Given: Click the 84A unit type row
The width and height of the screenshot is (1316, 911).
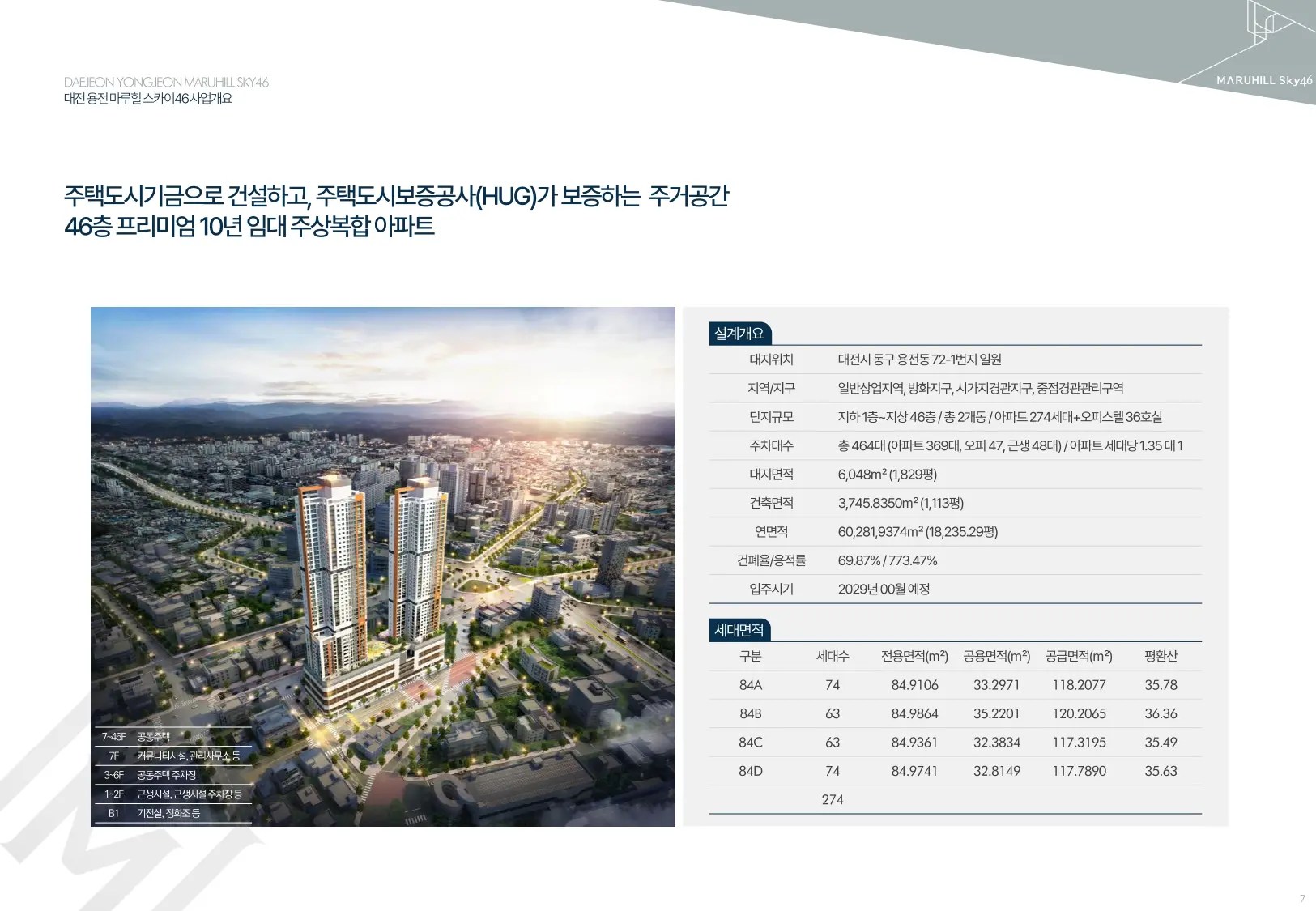Looking at the screenshot, I should click(x=956, y=685).
